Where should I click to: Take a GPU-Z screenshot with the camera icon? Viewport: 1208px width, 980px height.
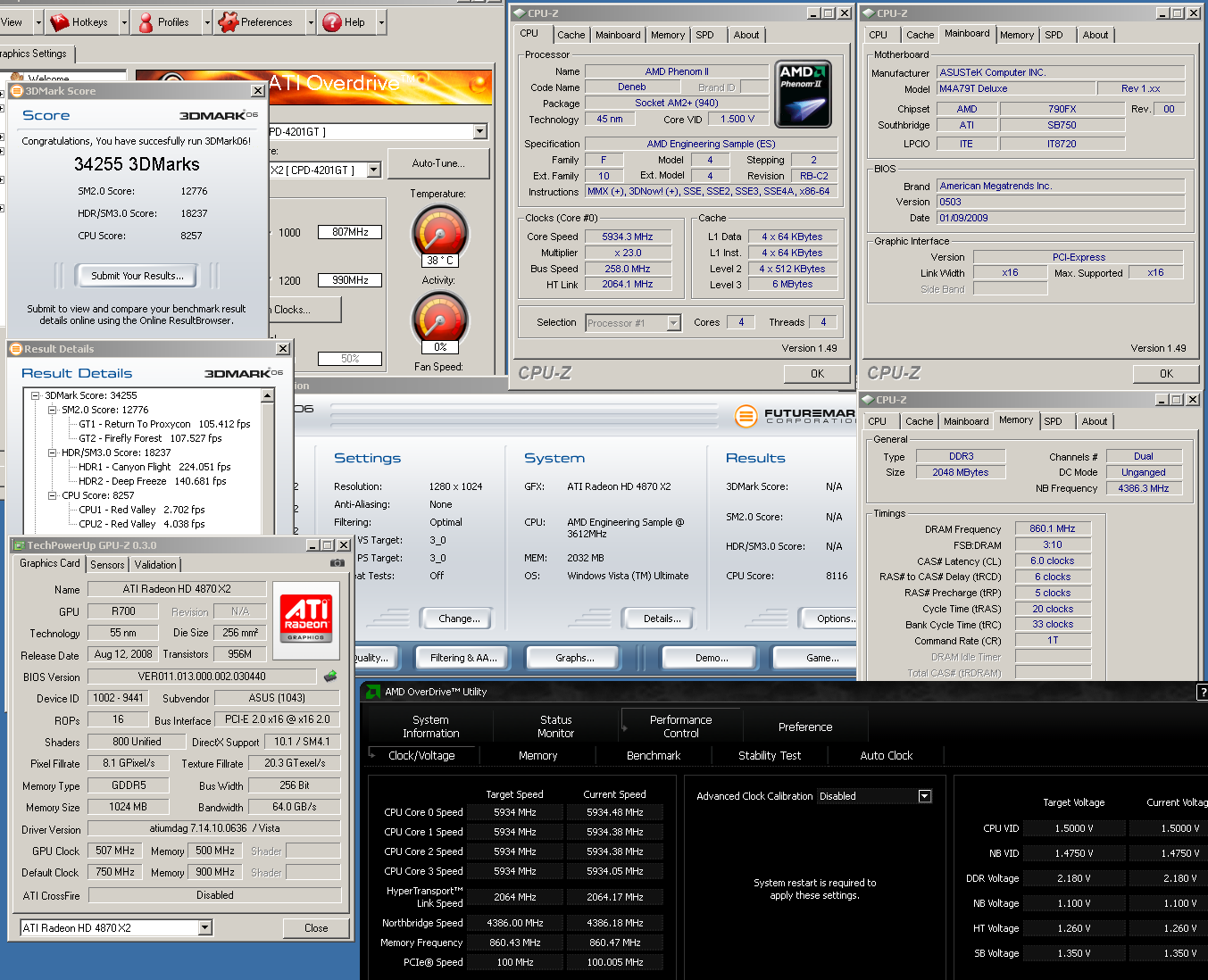point(337,563)
